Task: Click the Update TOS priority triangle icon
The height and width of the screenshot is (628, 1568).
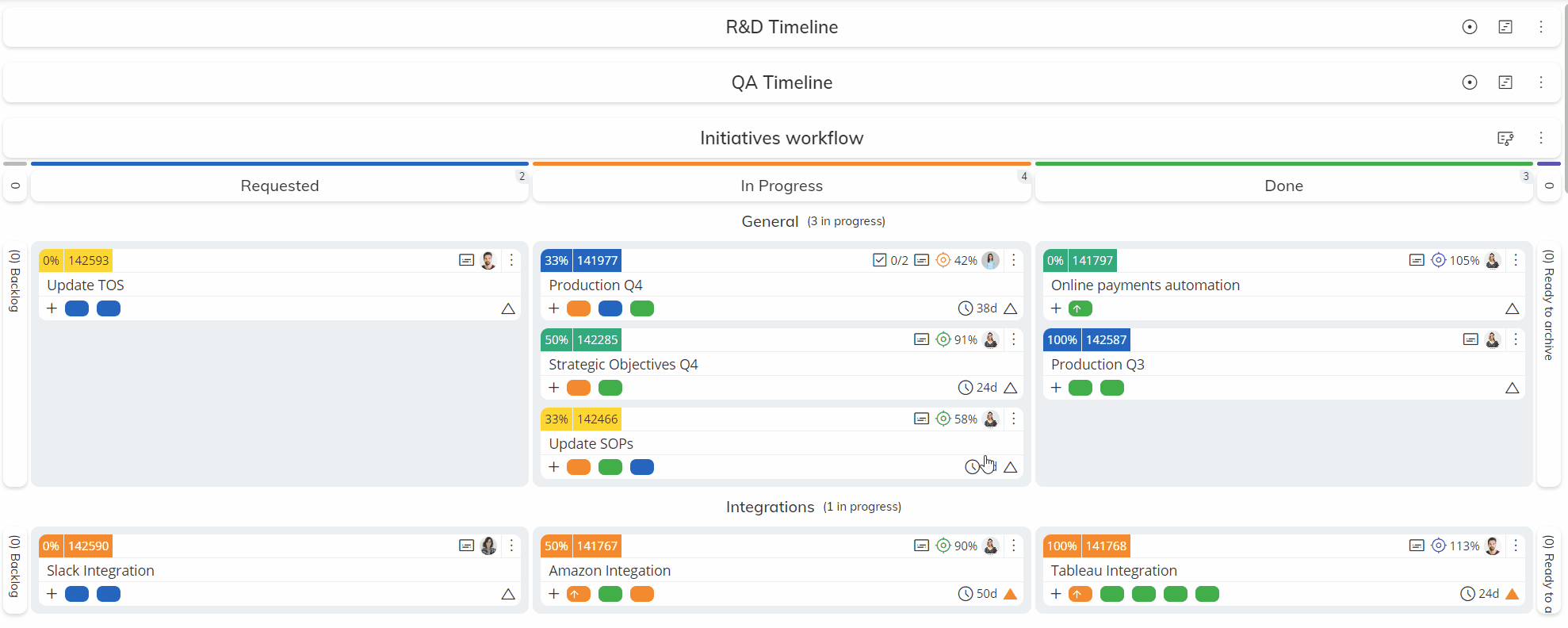Action: pos(508,308)
